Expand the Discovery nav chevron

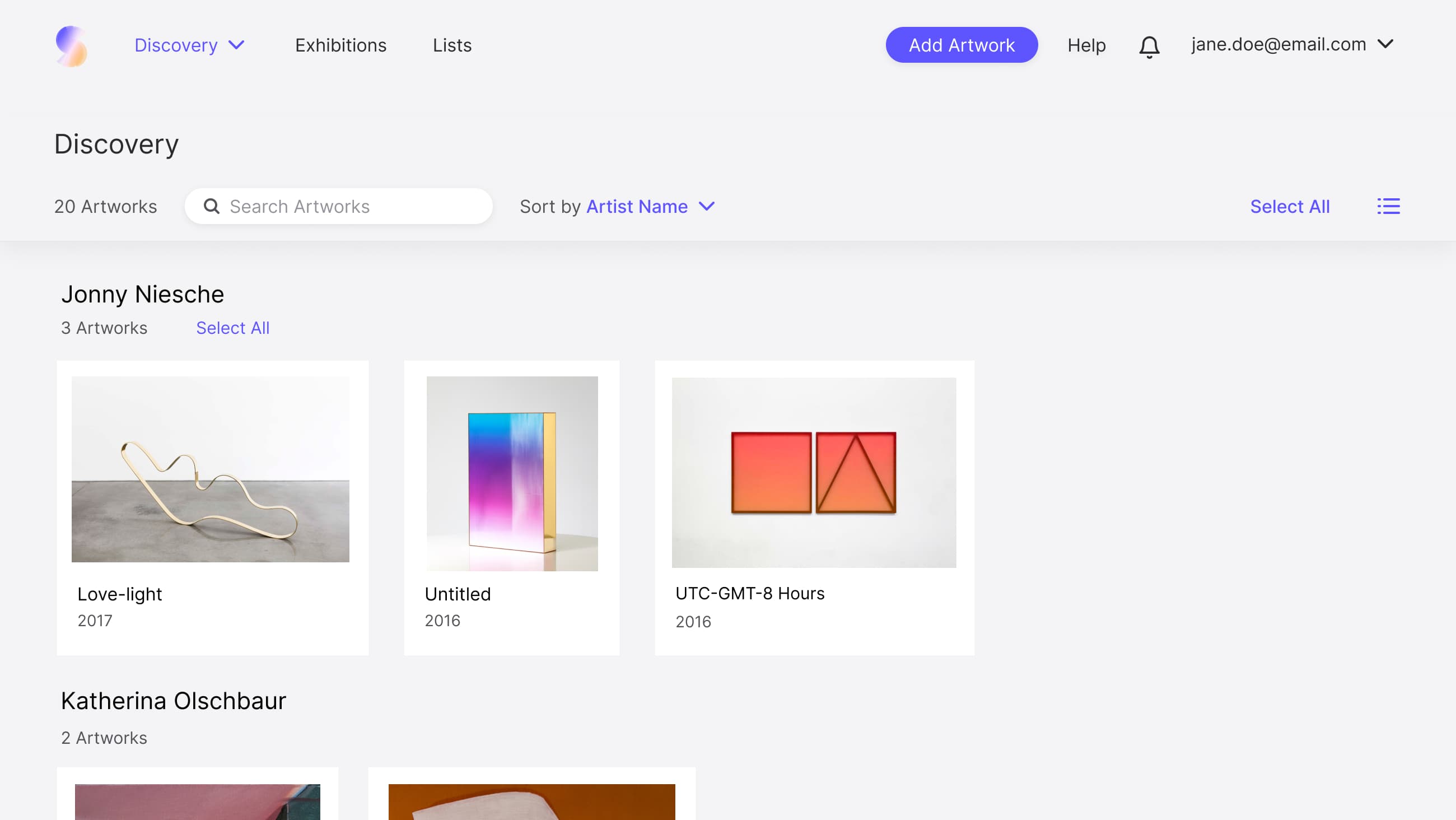tap(236, 45)
